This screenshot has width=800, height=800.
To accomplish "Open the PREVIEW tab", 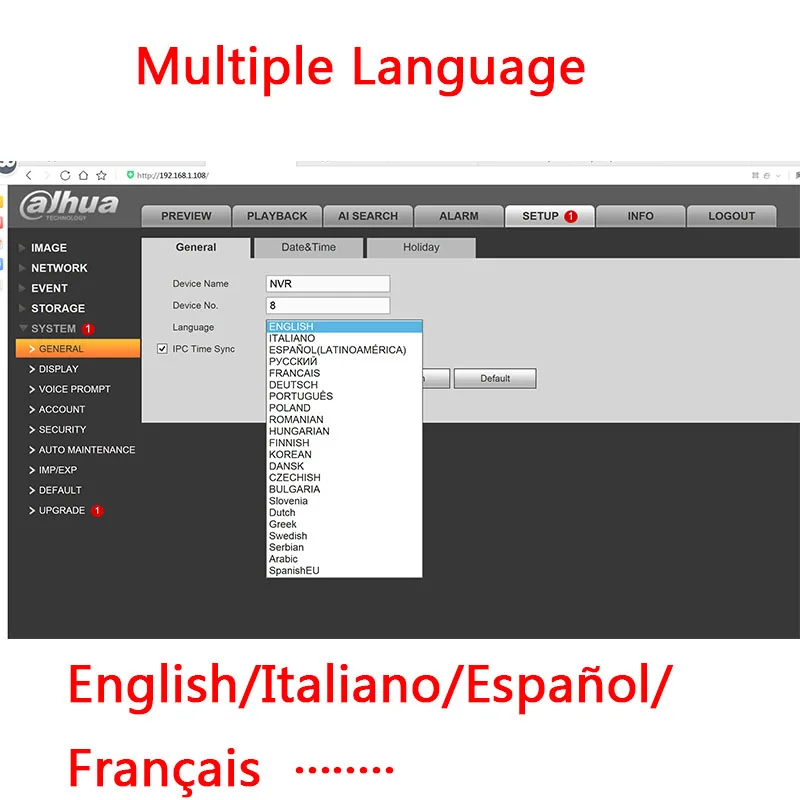I will click(186, 216).
